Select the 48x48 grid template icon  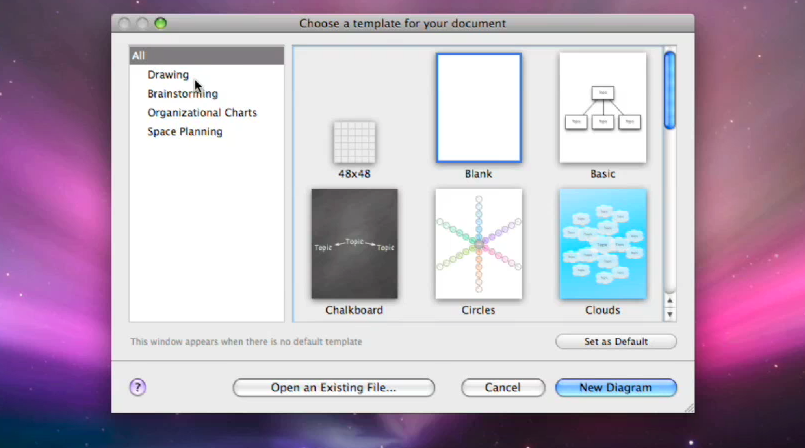click(354, 142)
